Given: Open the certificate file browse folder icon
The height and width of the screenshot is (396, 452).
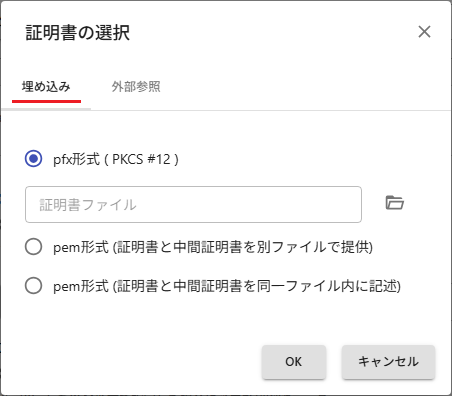Looking at the screenshot, I should pyautogui.click(x=395, y=203).
